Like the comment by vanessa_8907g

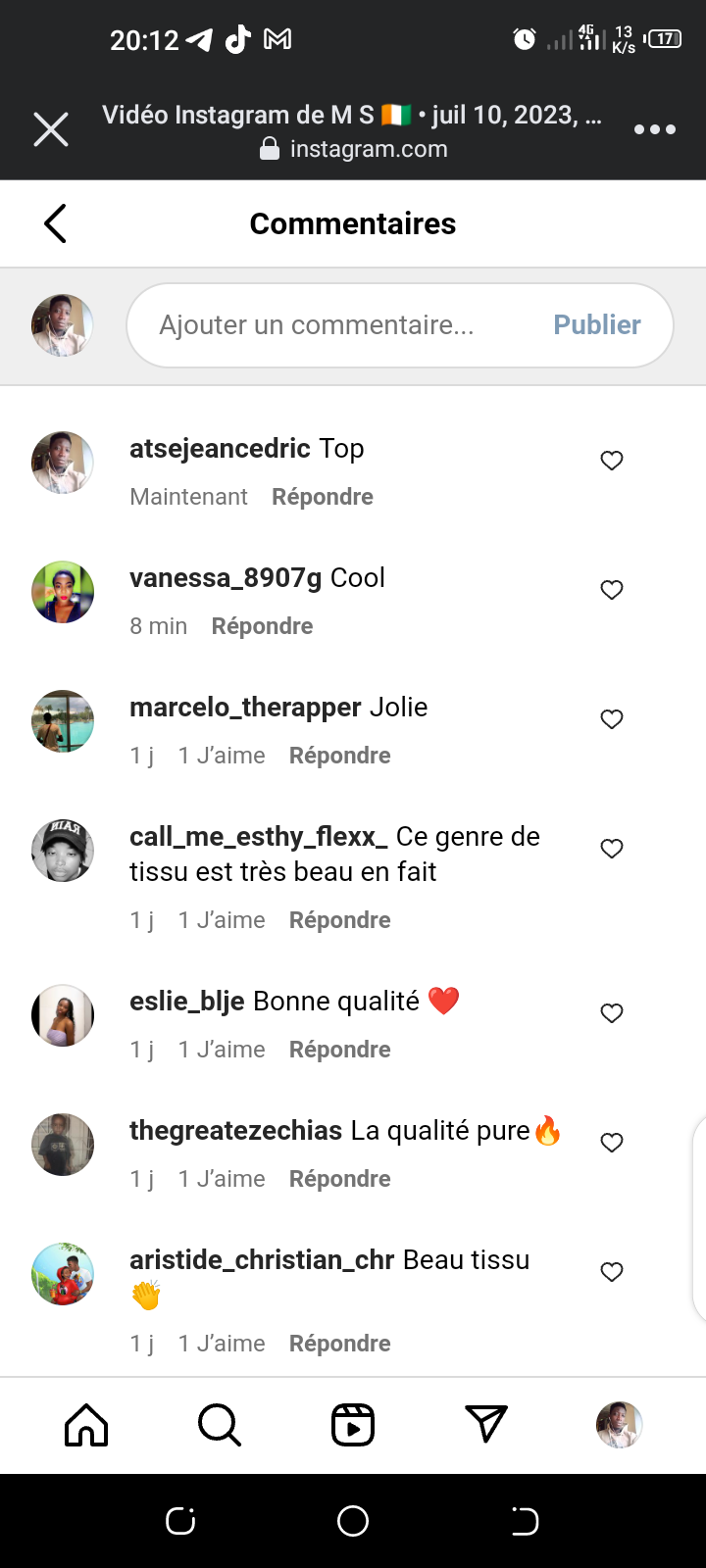(612, 590)
